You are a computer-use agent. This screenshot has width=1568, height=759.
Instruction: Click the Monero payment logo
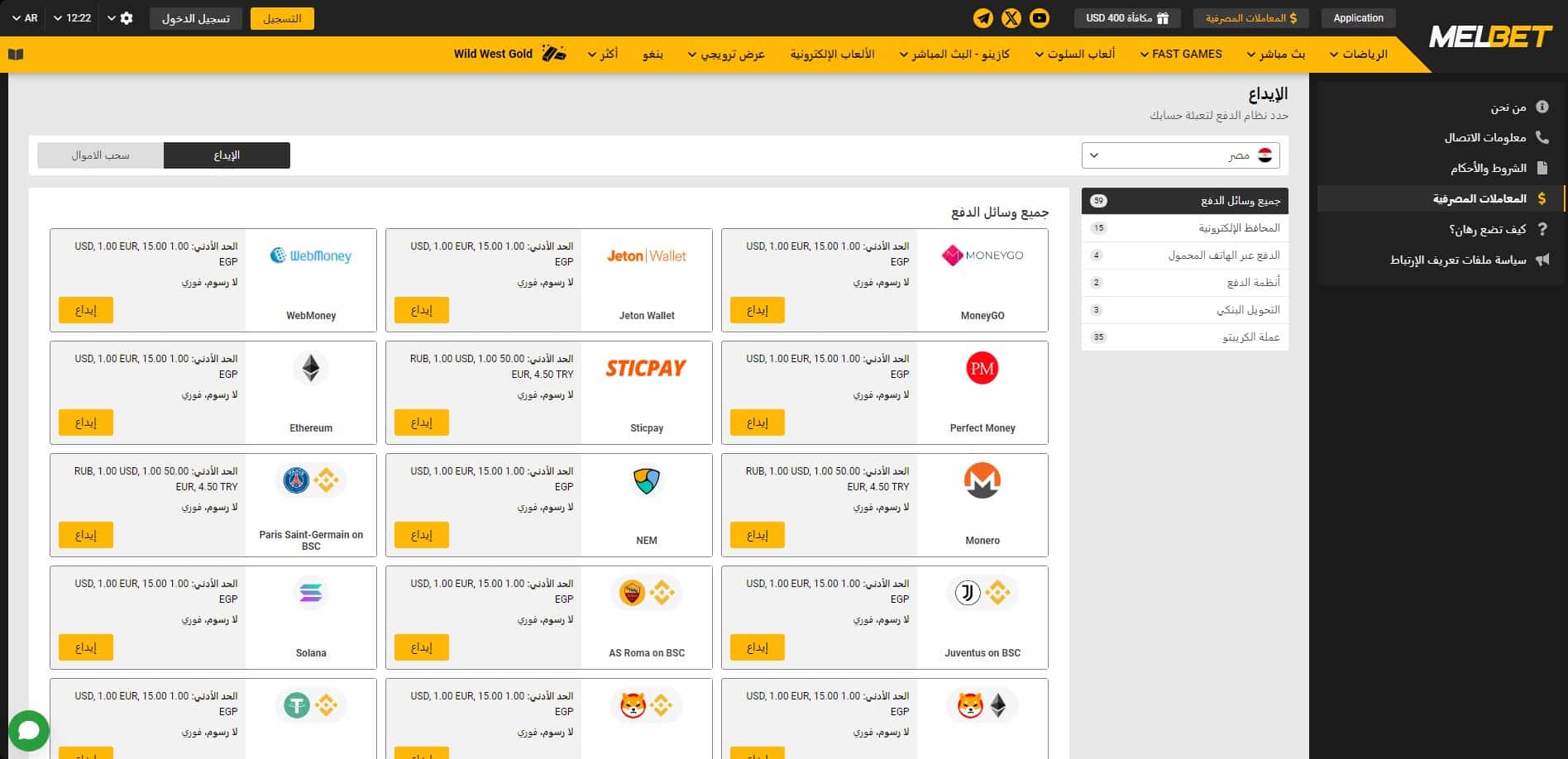pyautogui.click(x=982, y=480)
